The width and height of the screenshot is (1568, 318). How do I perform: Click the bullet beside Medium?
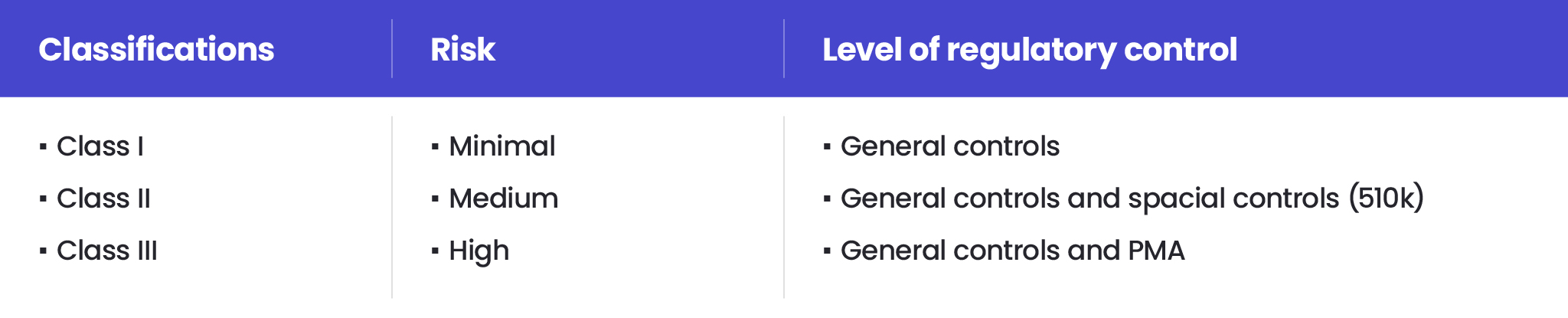[435, 199]
